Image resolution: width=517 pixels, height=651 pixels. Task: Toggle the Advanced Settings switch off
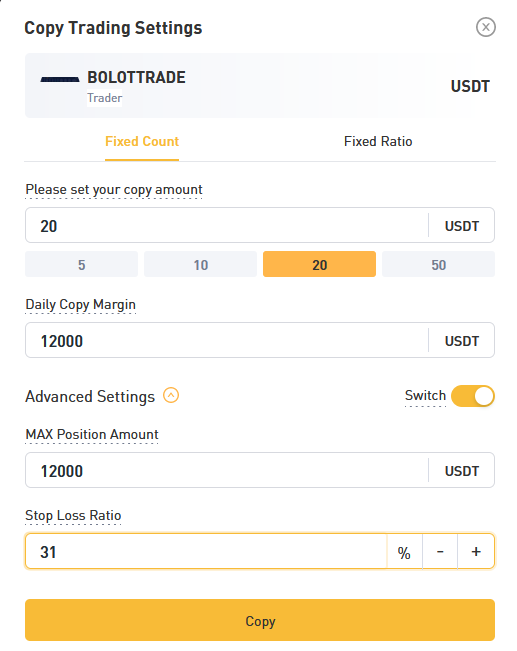(473, 396)
